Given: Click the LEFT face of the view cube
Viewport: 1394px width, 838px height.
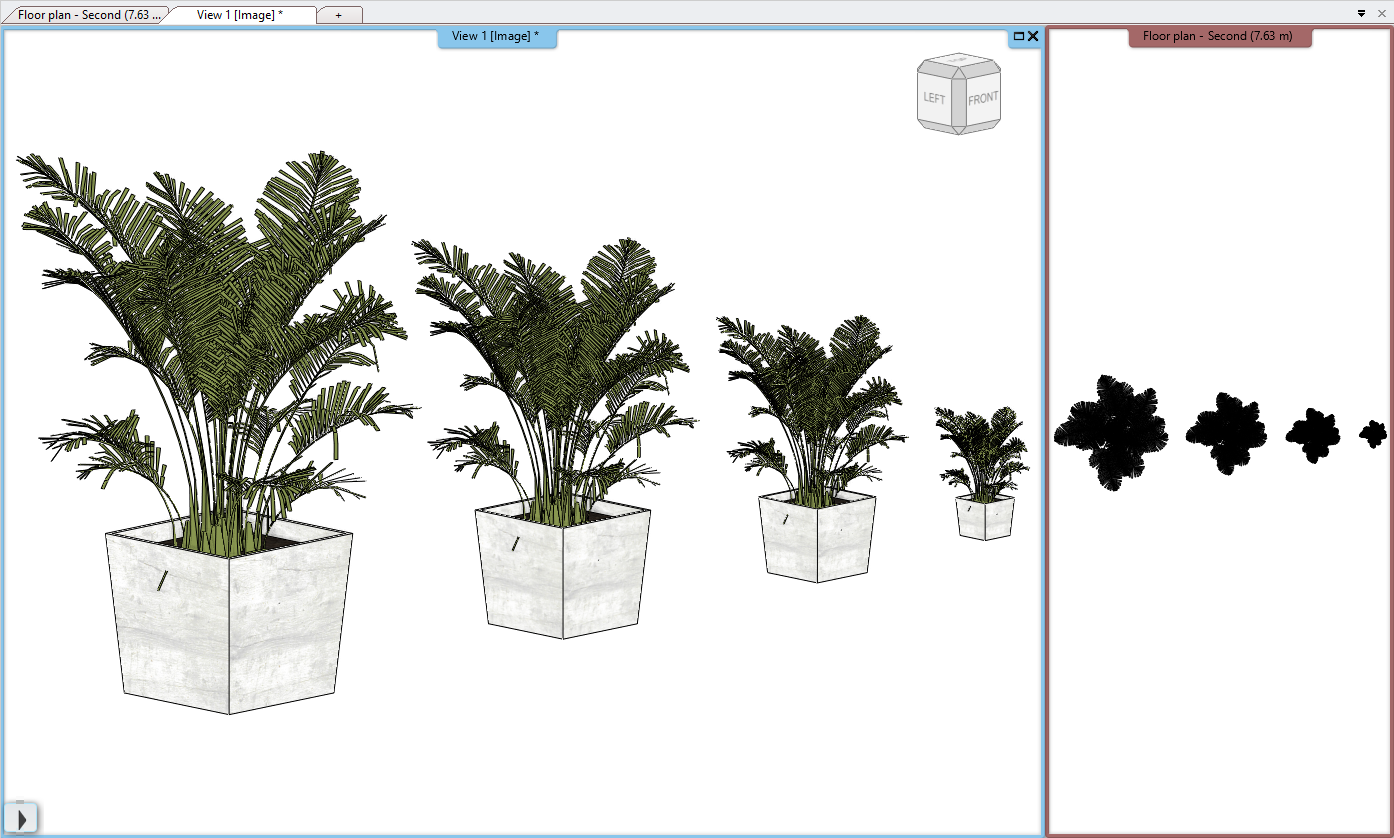Looking at the screenshot, I should point(934,99).
